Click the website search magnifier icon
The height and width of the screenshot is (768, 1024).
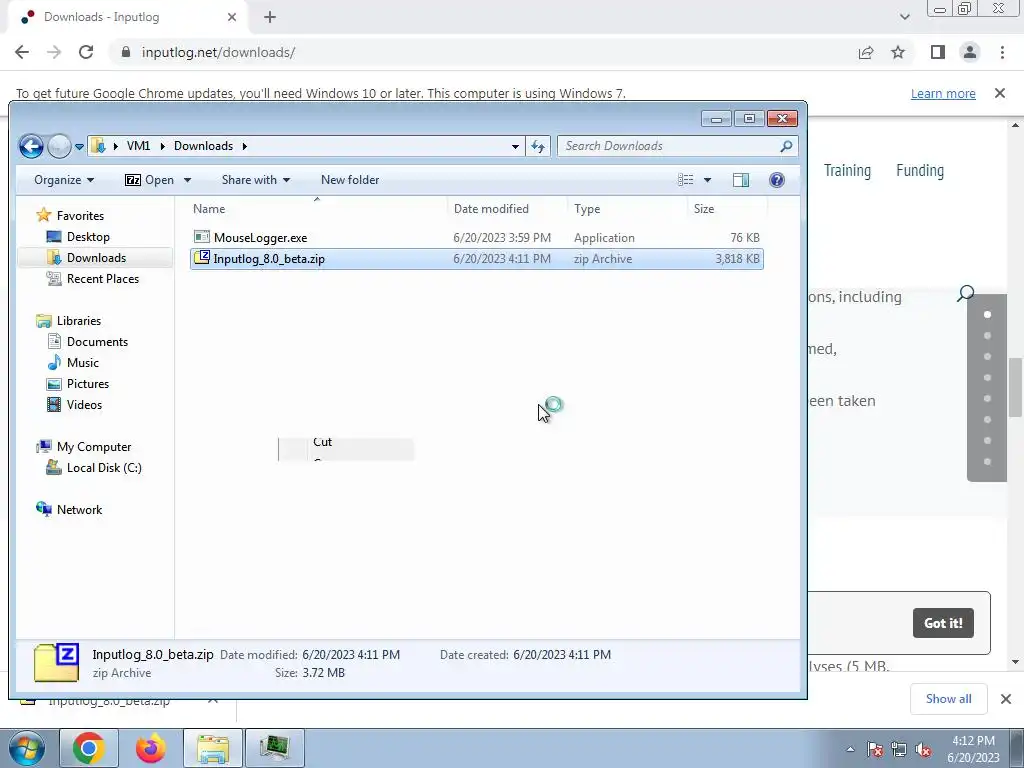pos(965,293)
